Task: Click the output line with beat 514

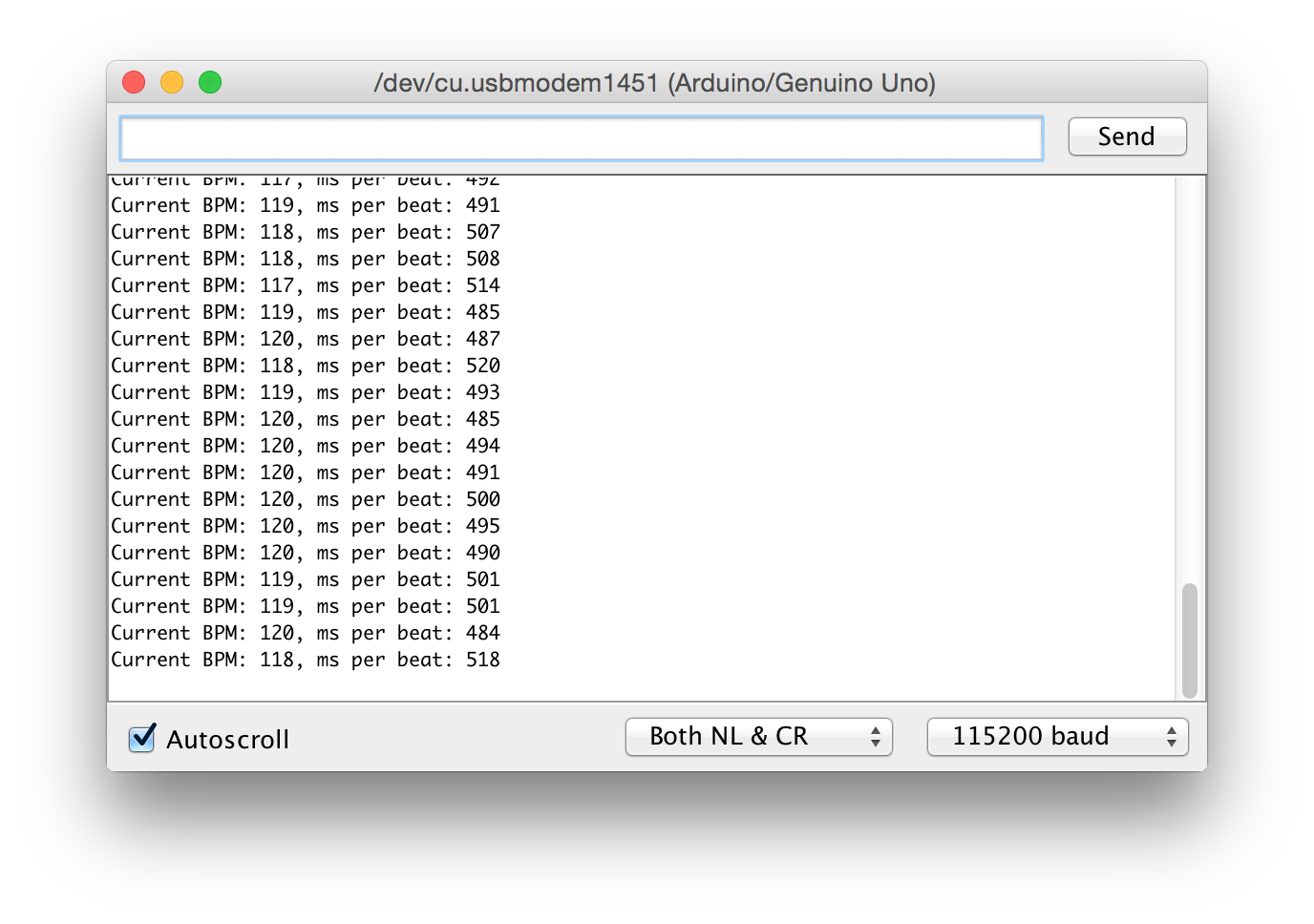Action: tap(306, 285)
